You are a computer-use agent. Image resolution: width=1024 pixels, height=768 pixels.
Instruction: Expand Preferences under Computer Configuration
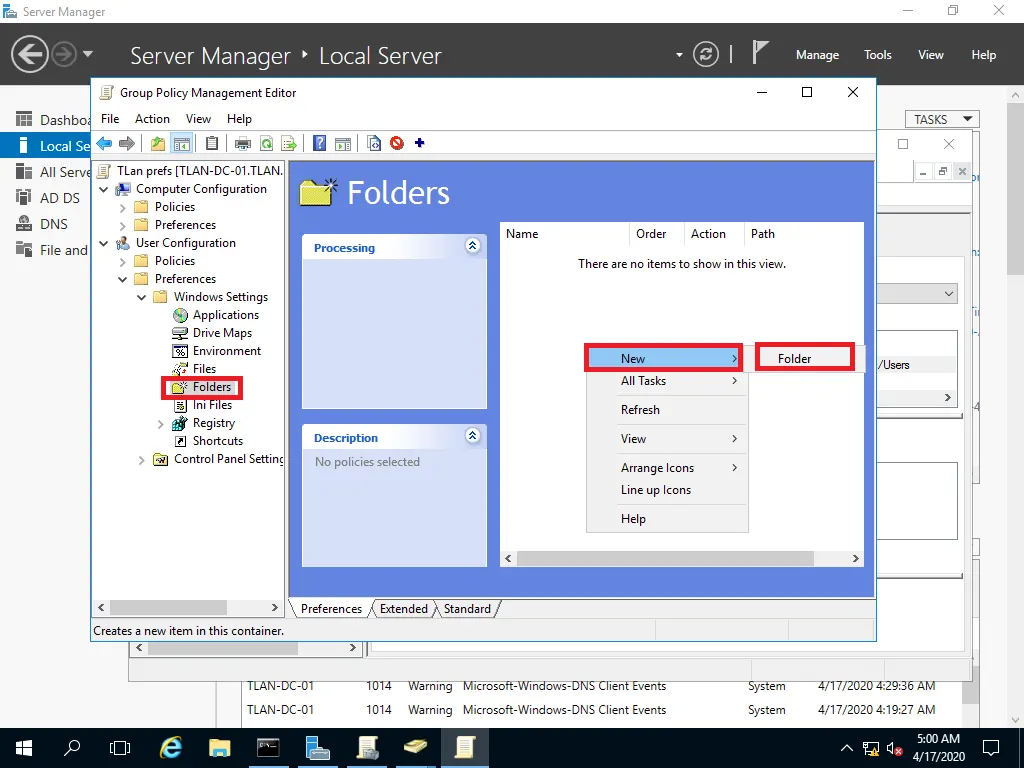pos(123,225)
